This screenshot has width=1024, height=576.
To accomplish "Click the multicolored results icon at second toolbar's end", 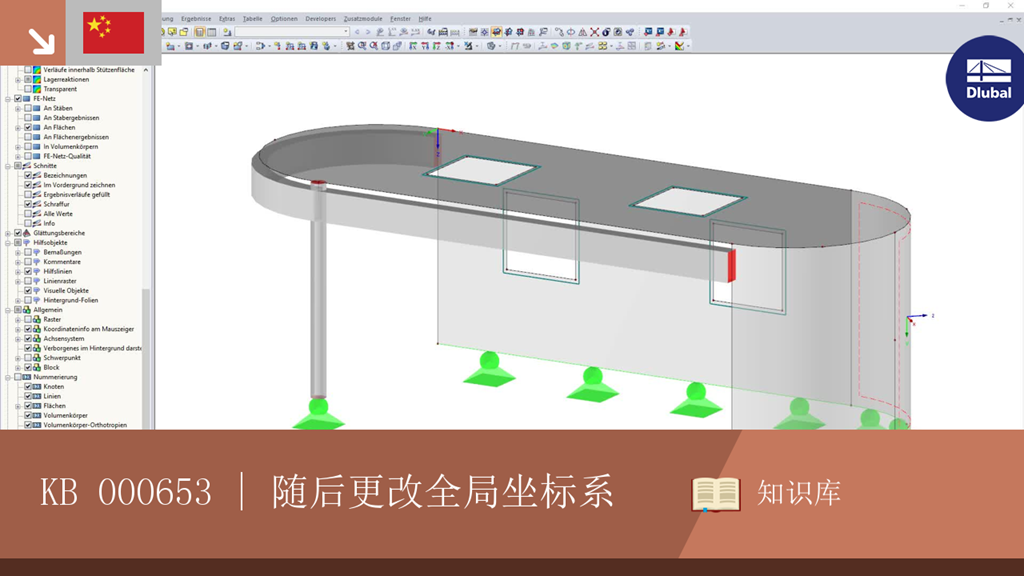I will point(680,46).
